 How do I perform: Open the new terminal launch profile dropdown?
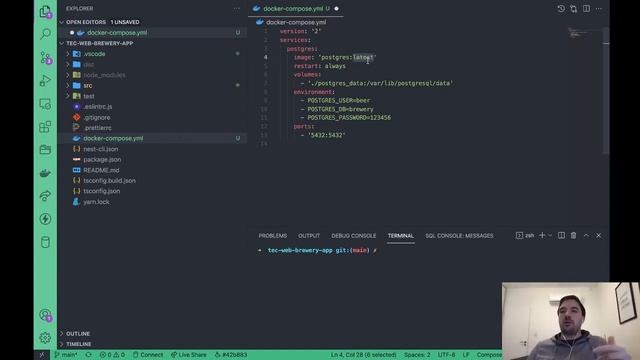pos(550,236)
